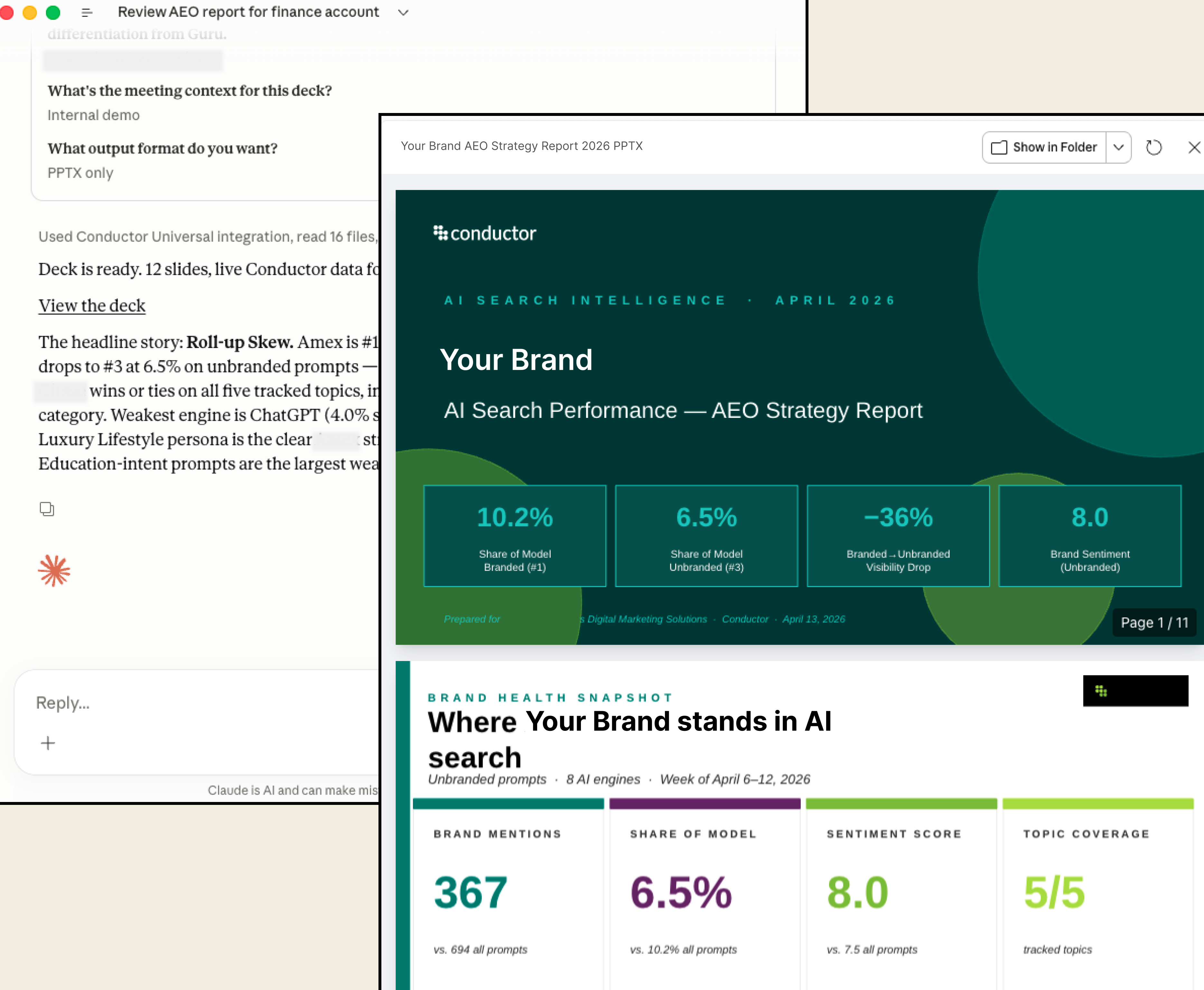Click the Brand Mentions 367 tile
The image size is (1204, 990).
(507, 892)
